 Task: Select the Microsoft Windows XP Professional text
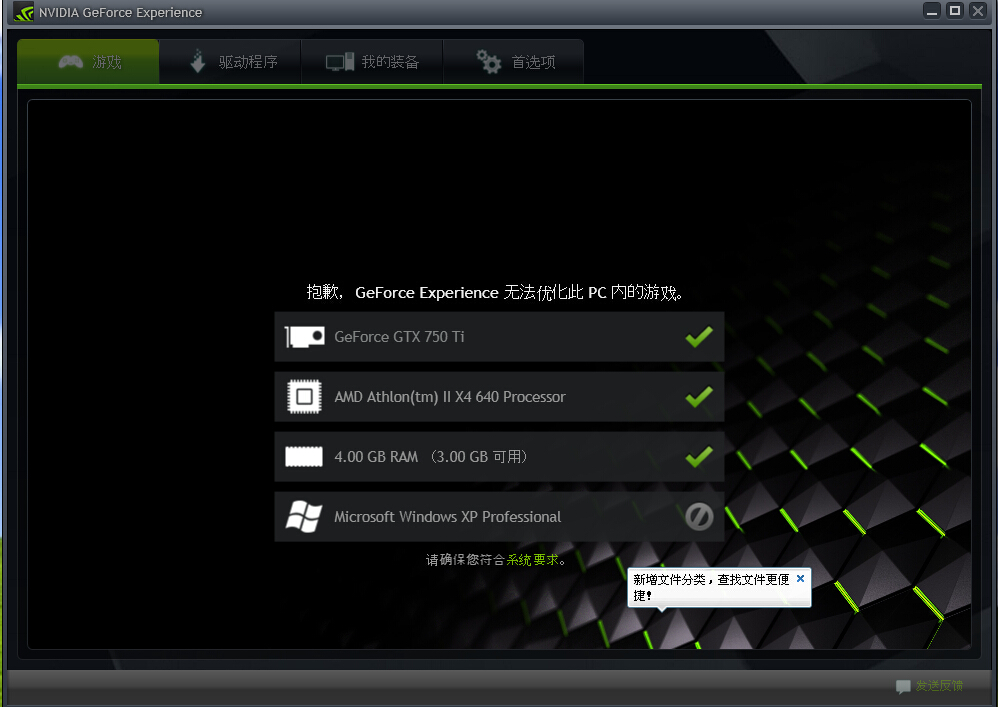[x=447, y=517]
